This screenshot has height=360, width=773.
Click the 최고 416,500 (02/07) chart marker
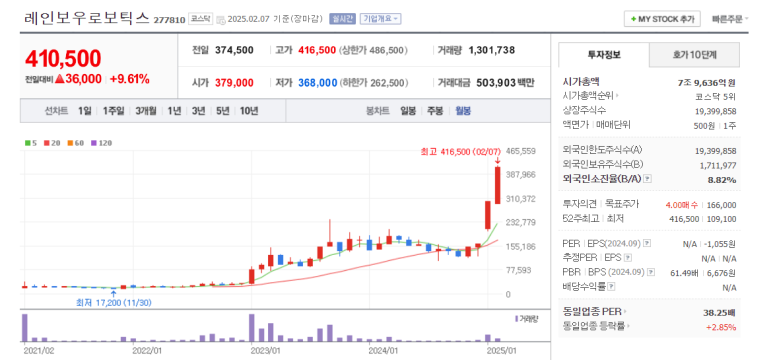[461, 153]
